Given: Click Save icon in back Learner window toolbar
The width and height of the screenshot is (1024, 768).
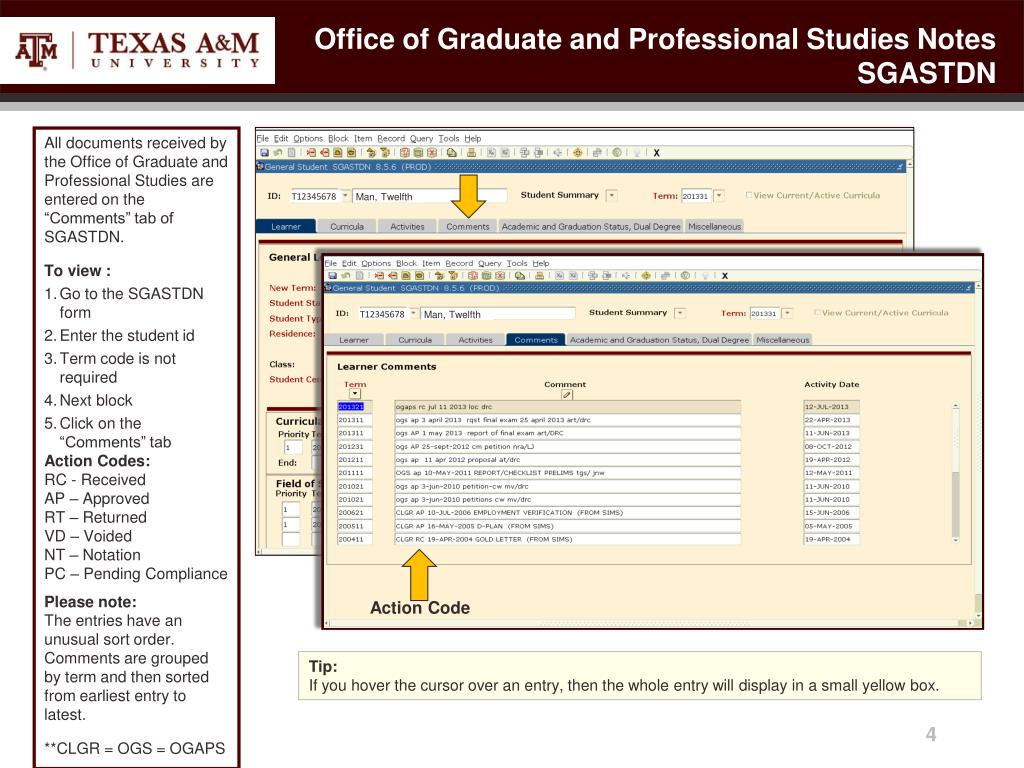Looking at the screenshot, I should (x=264, y=153).
